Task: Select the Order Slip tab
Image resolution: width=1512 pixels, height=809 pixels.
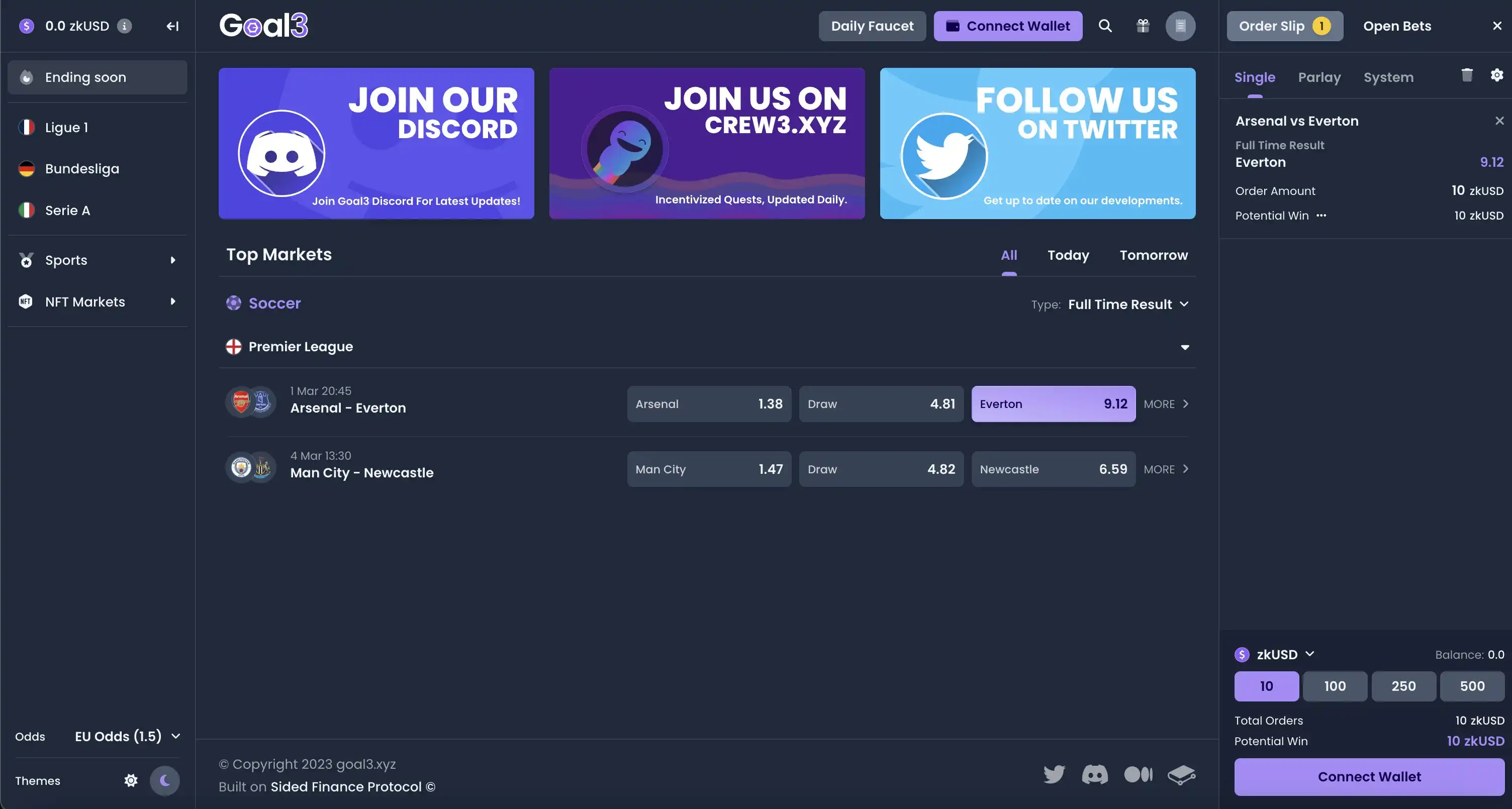Action: point(1284,26)
